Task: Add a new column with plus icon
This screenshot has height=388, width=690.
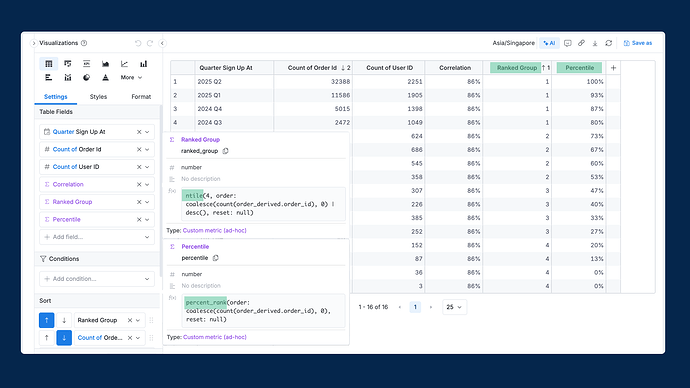Action: [613, 68]
